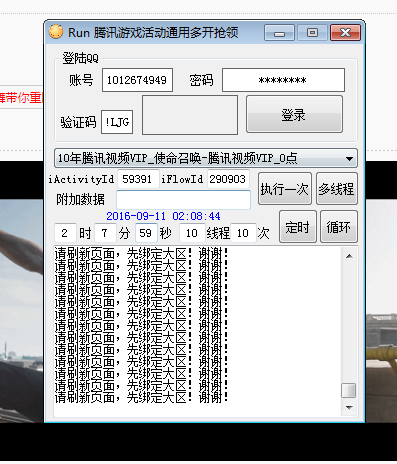Click the log scrollbar down arrow

(x=349, y=407)
